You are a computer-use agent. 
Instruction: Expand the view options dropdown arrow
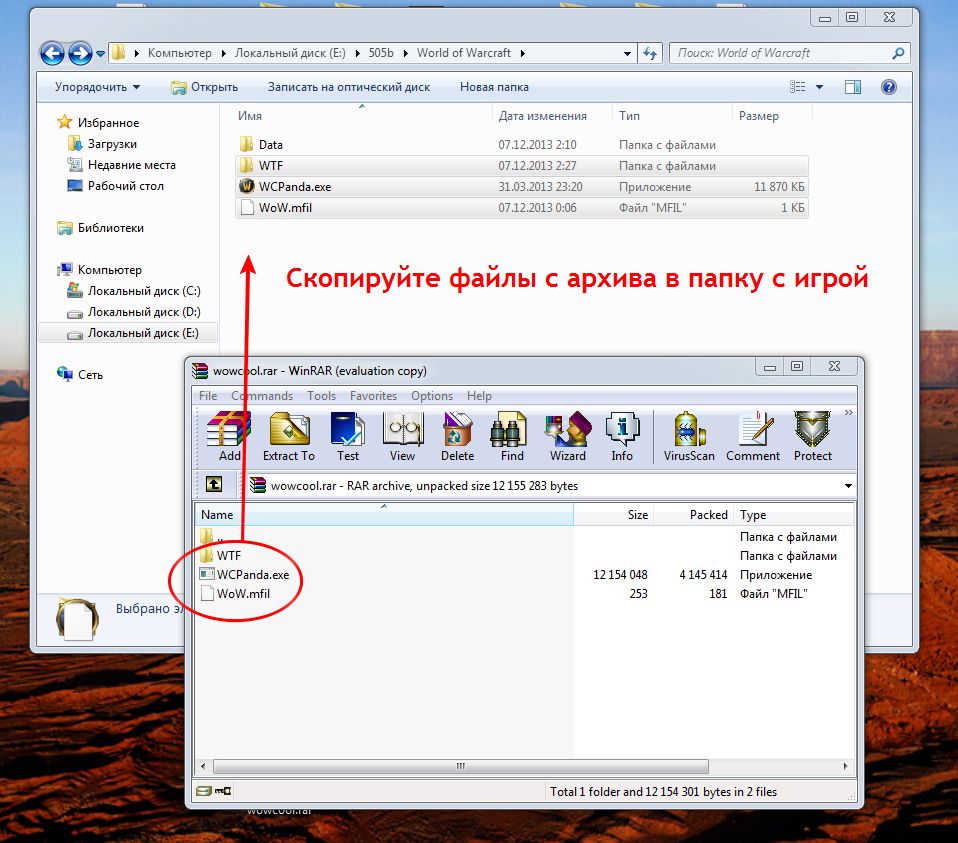point(819,87)
